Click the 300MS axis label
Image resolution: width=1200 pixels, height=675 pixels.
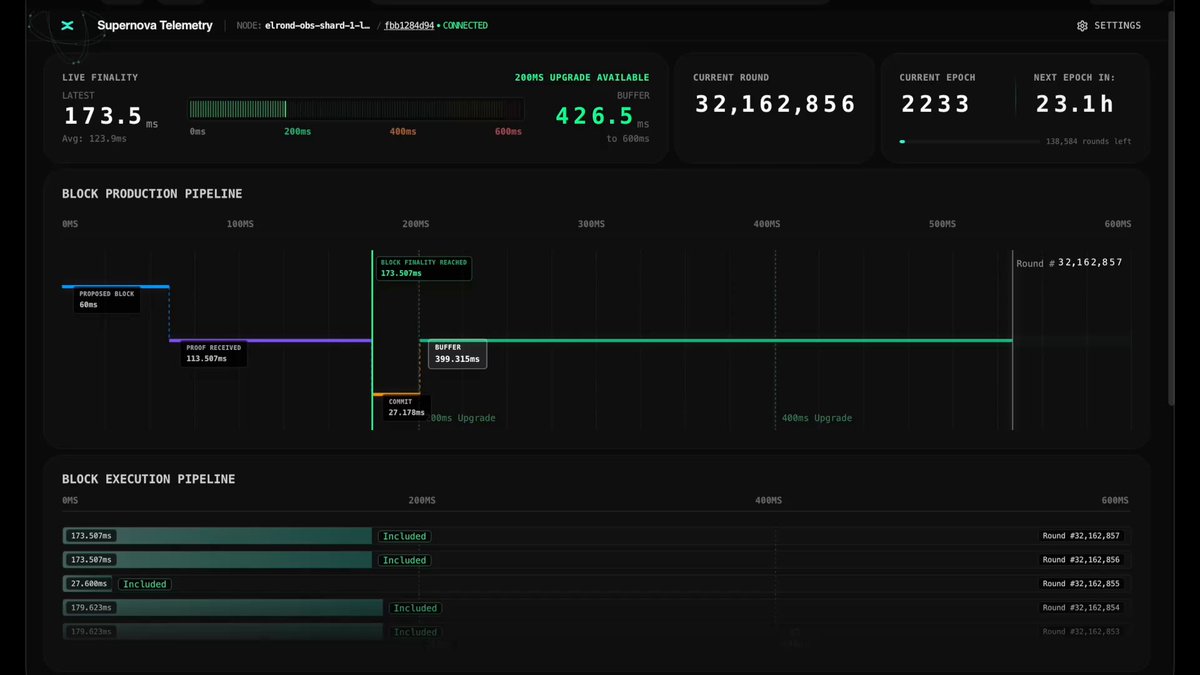tap(590, 224)
